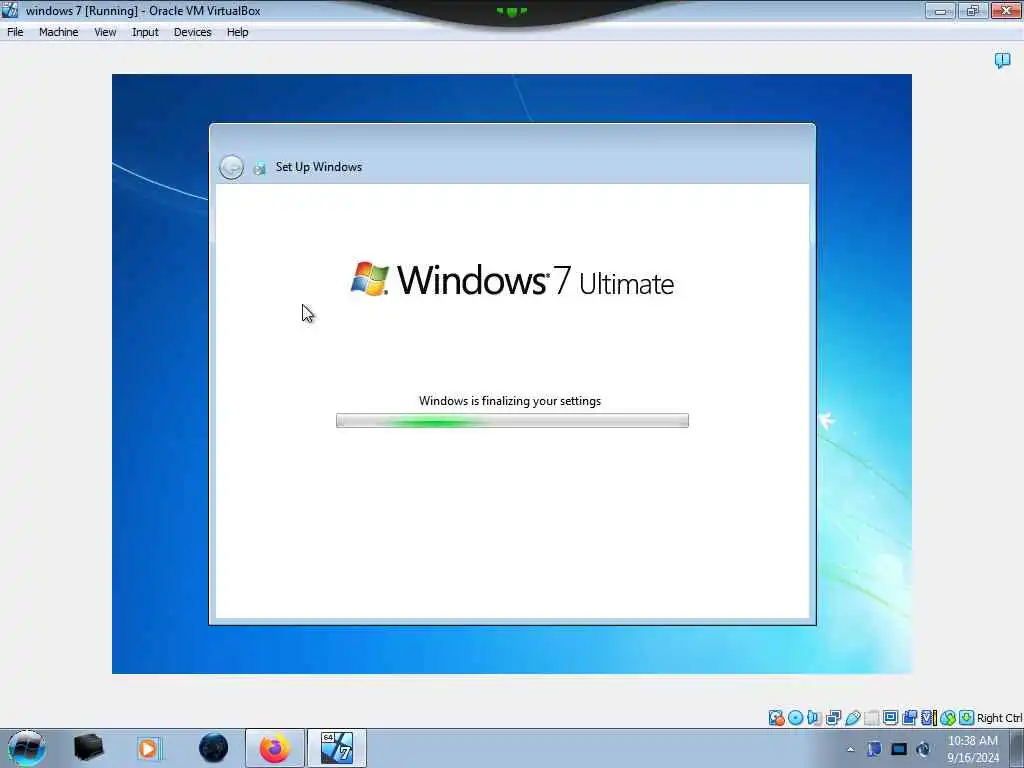This screenshot has height=768, width=1024.
Task: Click the USB devices status icon
Action: (x=852, y=718)
